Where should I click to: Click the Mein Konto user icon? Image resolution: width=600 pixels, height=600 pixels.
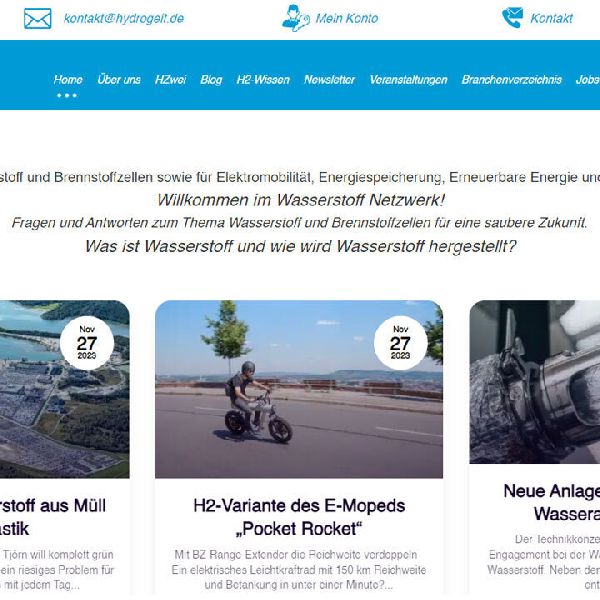pos(295,18)
